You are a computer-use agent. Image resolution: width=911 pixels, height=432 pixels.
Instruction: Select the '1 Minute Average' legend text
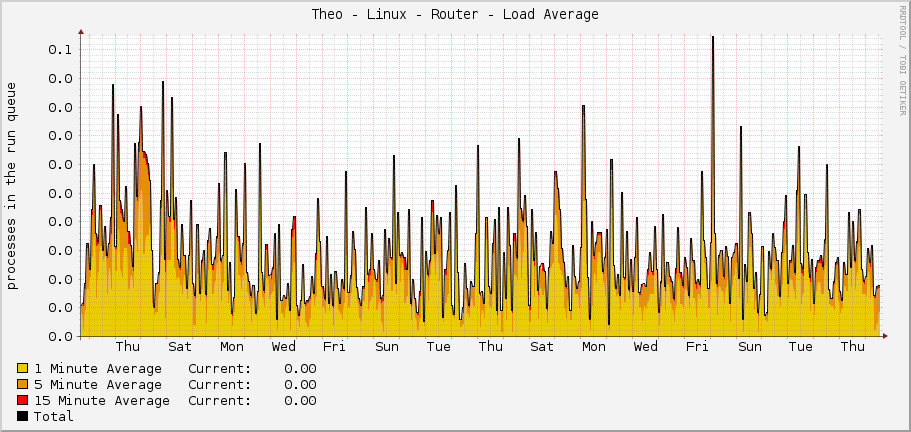pyautogui.click(x=98, y=369)
